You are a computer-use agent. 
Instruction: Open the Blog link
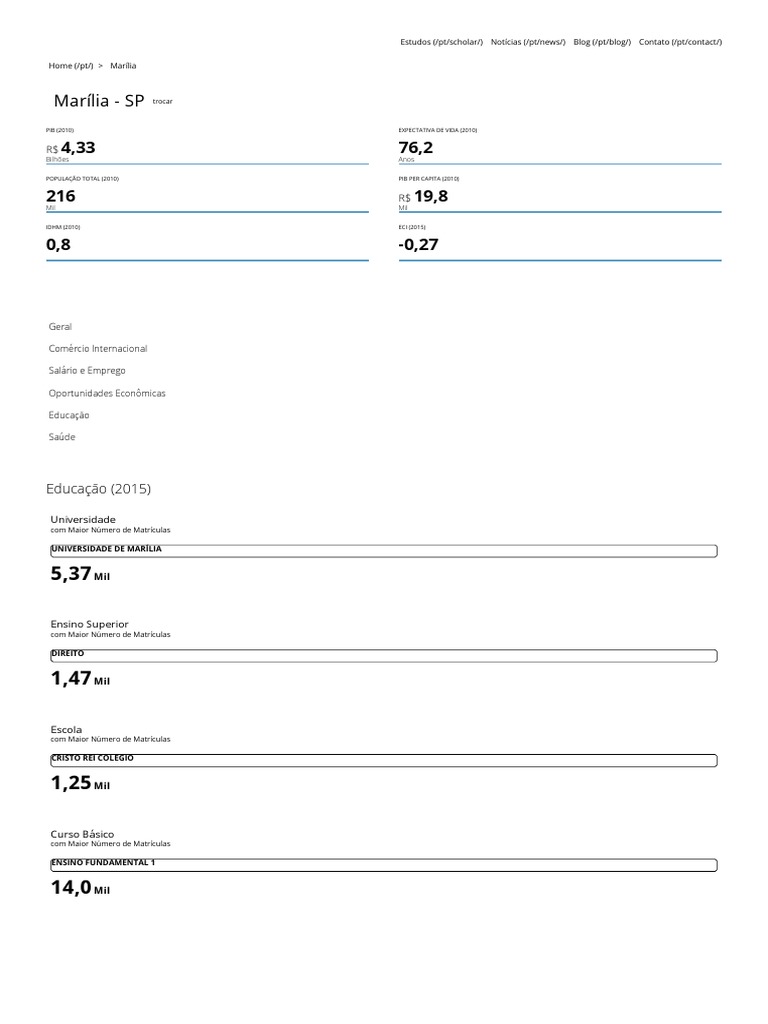click(602, 42)
